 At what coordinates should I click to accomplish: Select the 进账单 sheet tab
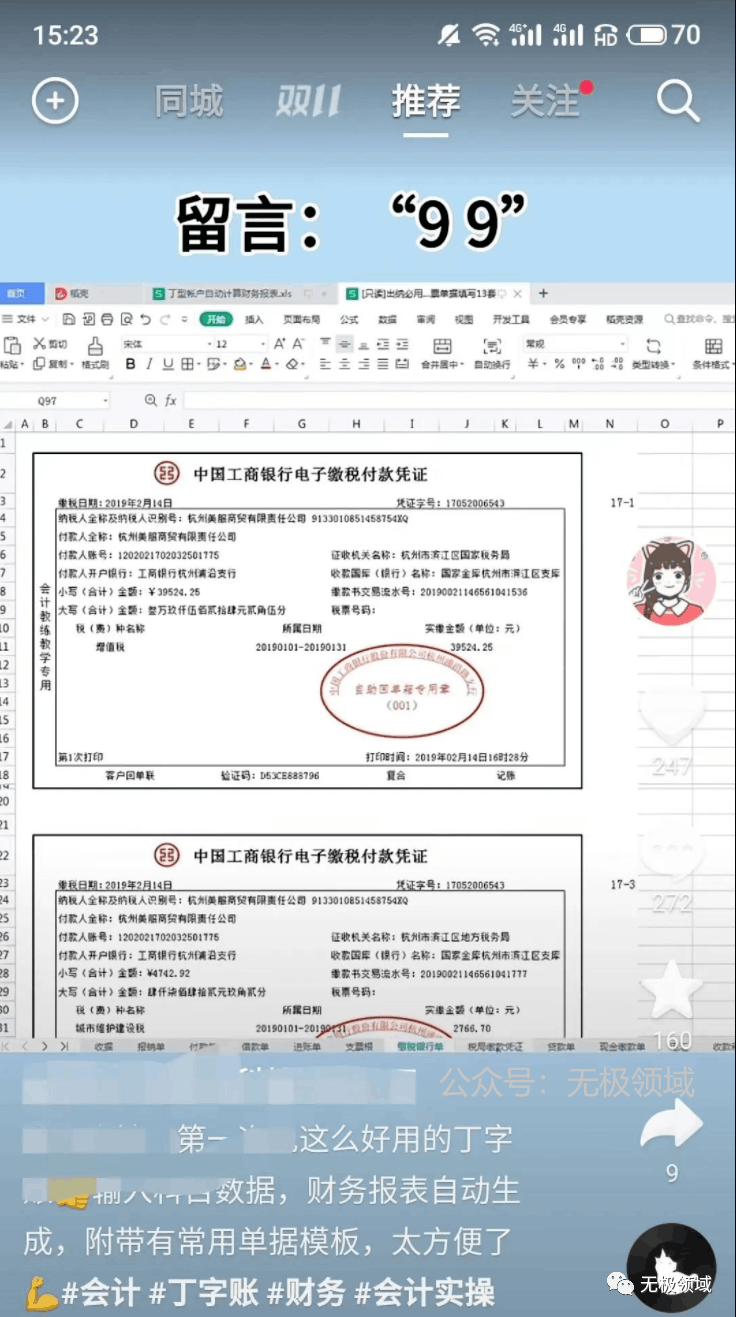pyautogui.click(x=305, y=1046)
